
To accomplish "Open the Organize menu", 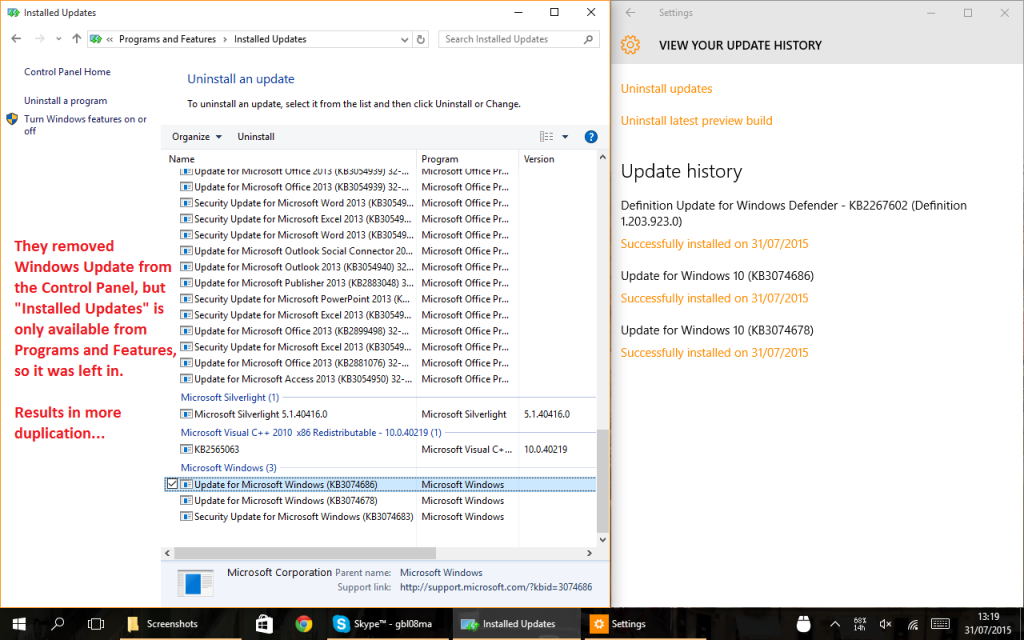I will pyautogui.click(x=197, y=136).
